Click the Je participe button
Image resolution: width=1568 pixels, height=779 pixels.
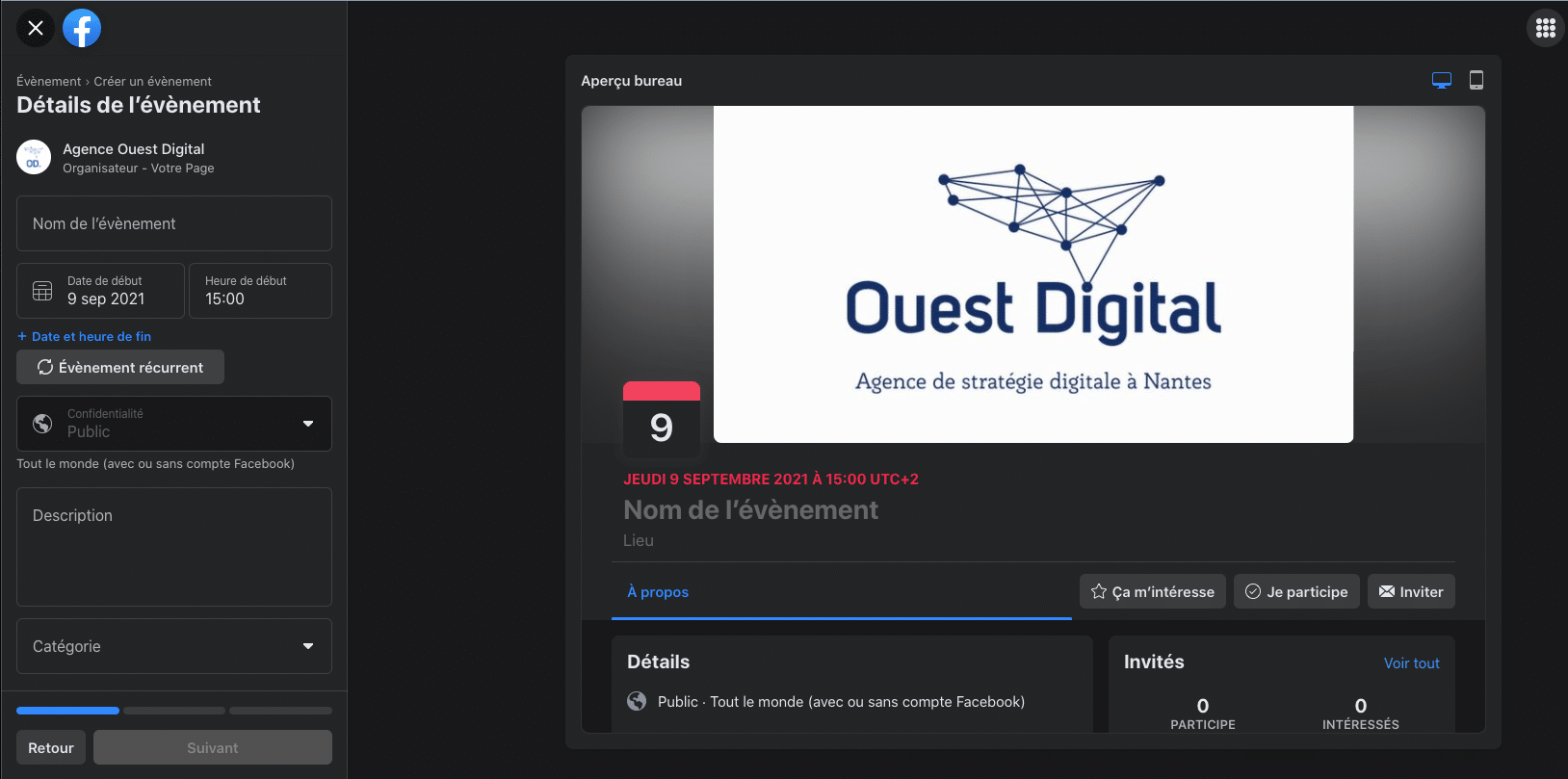pyautogui.click(x=1296, y=591)
